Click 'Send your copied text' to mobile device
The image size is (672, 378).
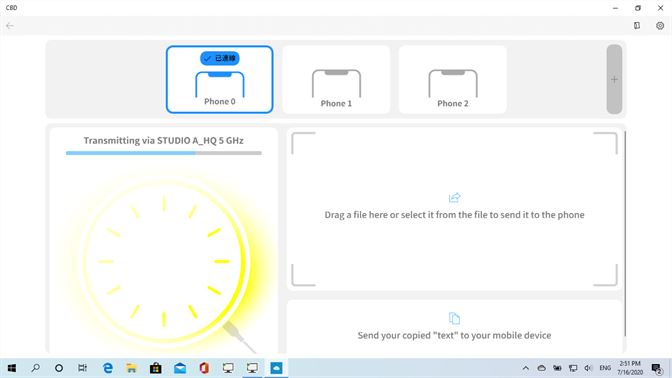coord(454,336)
